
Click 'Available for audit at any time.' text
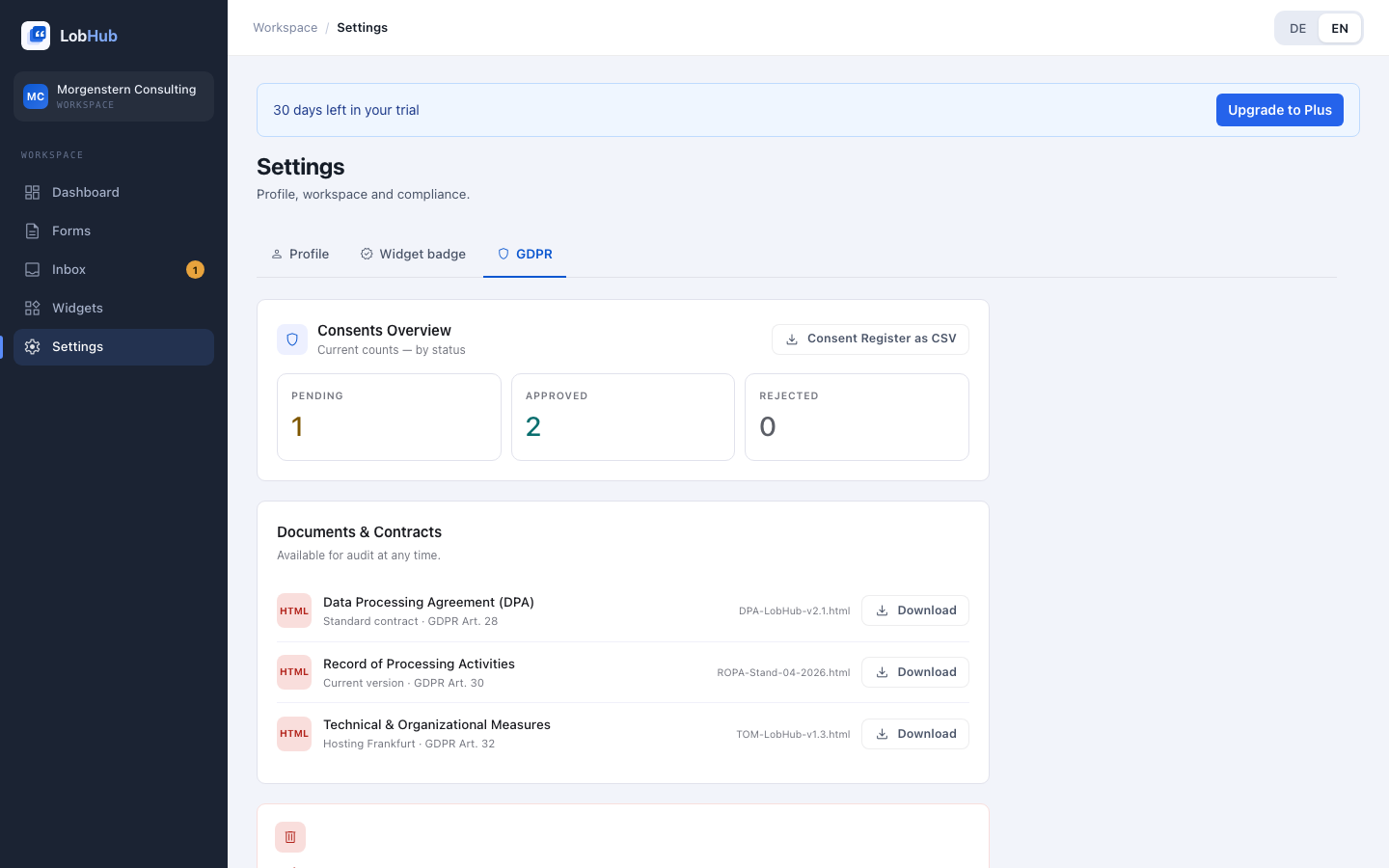point(359,556)
